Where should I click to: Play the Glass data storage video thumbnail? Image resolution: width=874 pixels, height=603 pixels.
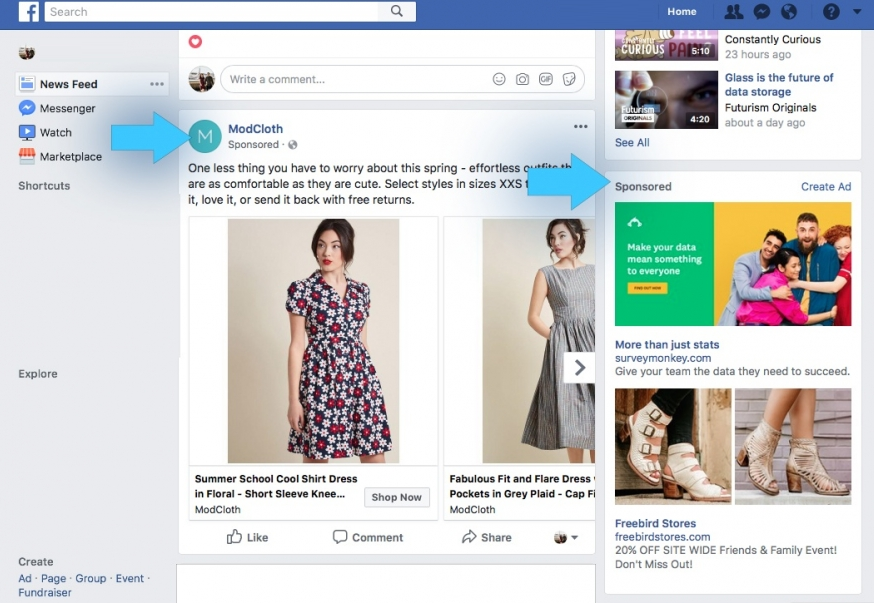point(666,100)
